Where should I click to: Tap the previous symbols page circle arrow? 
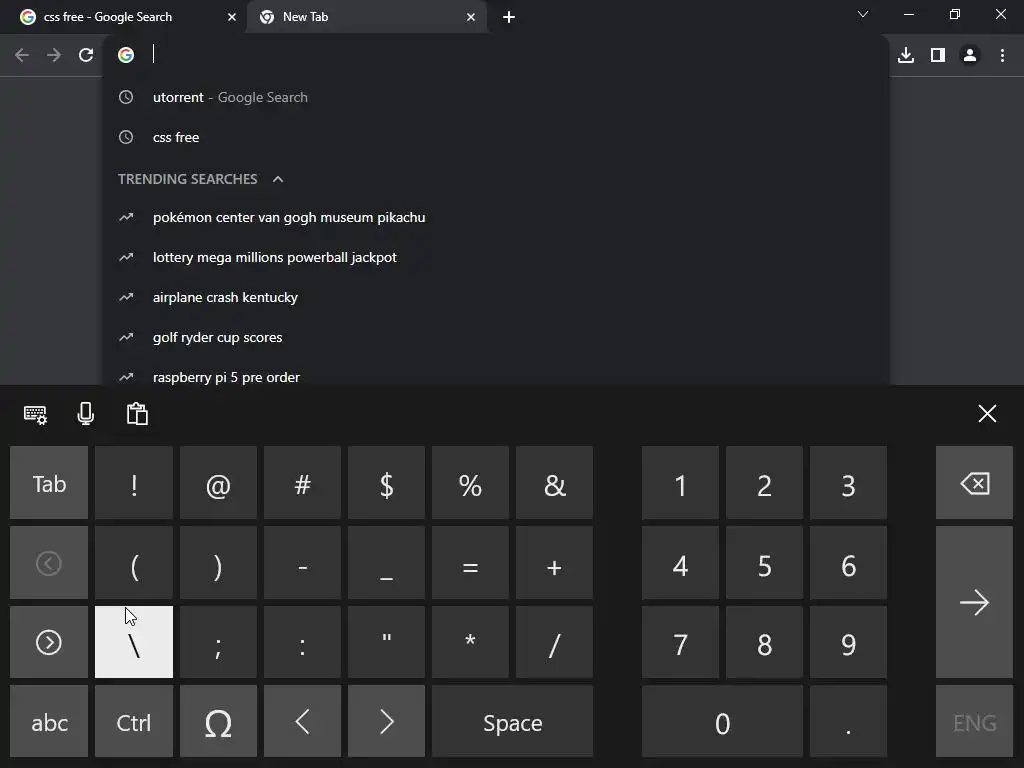click(49, 563)
